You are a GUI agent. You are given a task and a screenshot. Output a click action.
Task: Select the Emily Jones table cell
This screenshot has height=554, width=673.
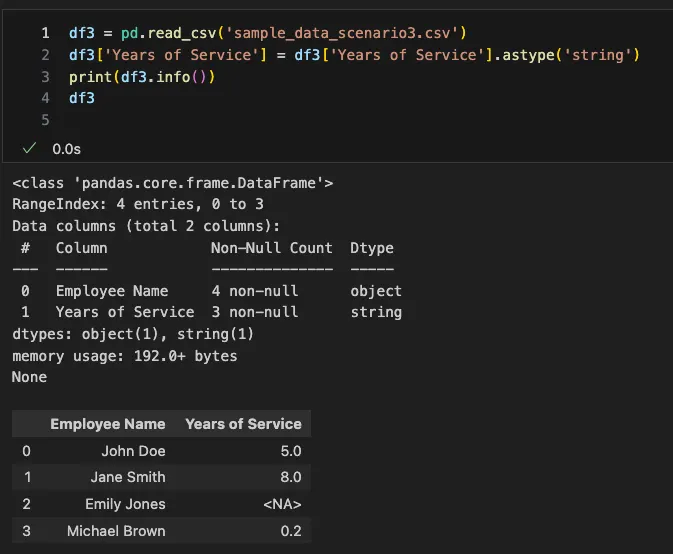tap(125, 504)
